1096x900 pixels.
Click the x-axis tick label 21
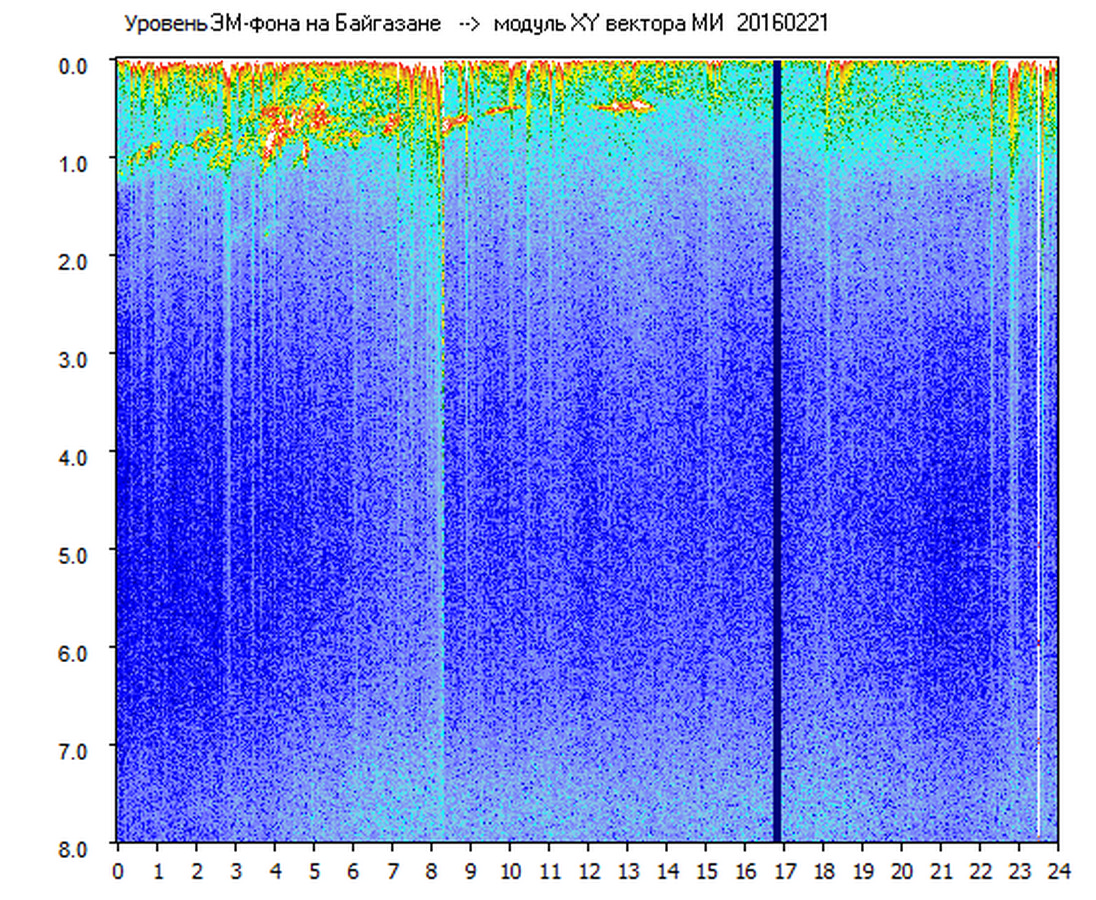tap(941, 871)
